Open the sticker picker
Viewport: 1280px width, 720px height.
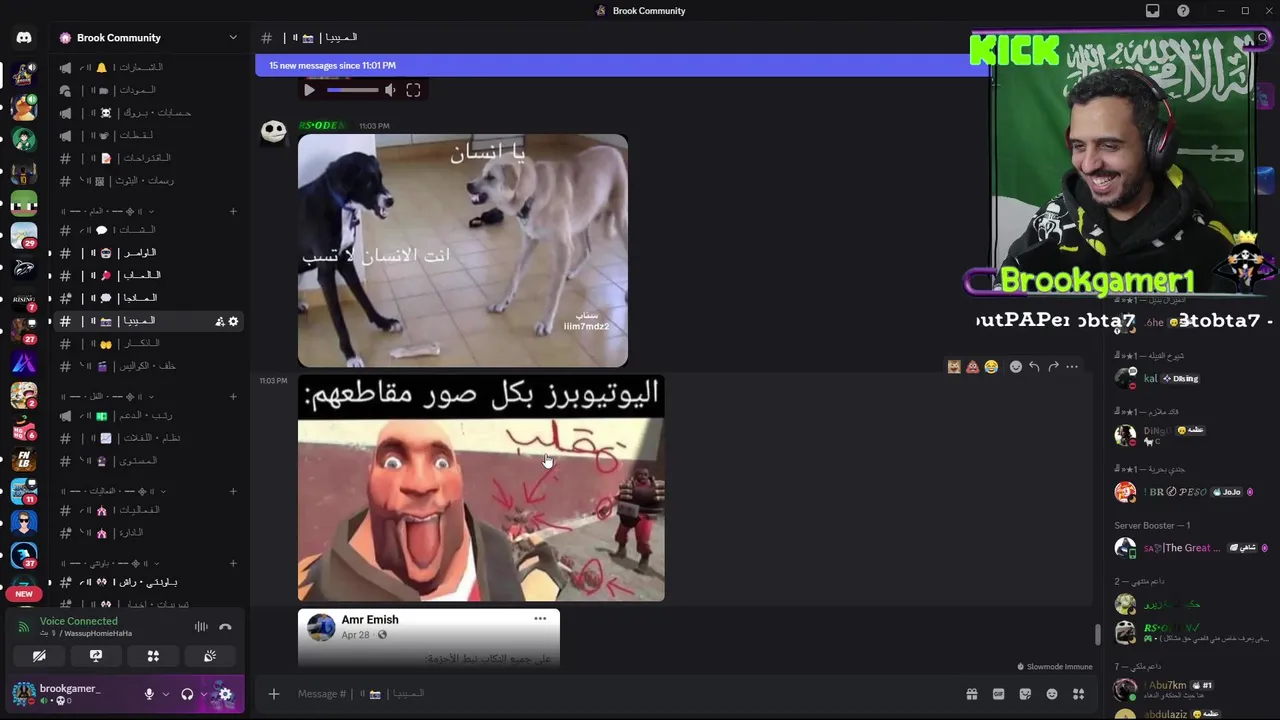pos(1025,694)
